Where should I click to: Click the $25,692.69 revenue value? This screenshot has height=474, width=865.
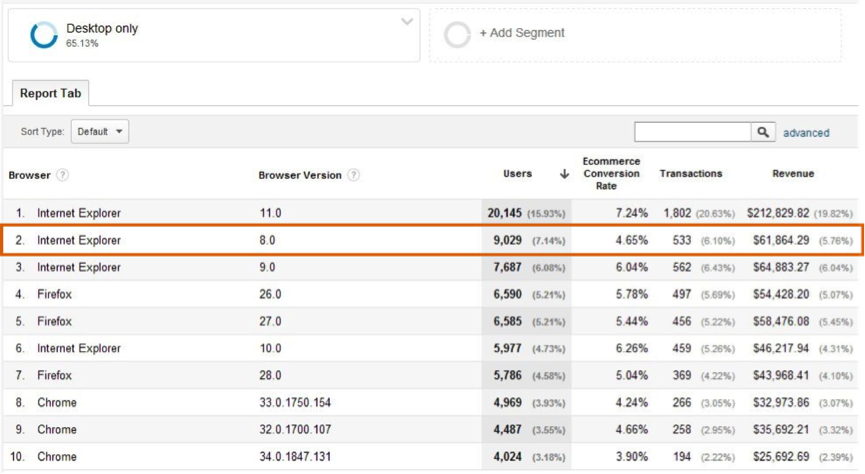[x=781, y=456]
